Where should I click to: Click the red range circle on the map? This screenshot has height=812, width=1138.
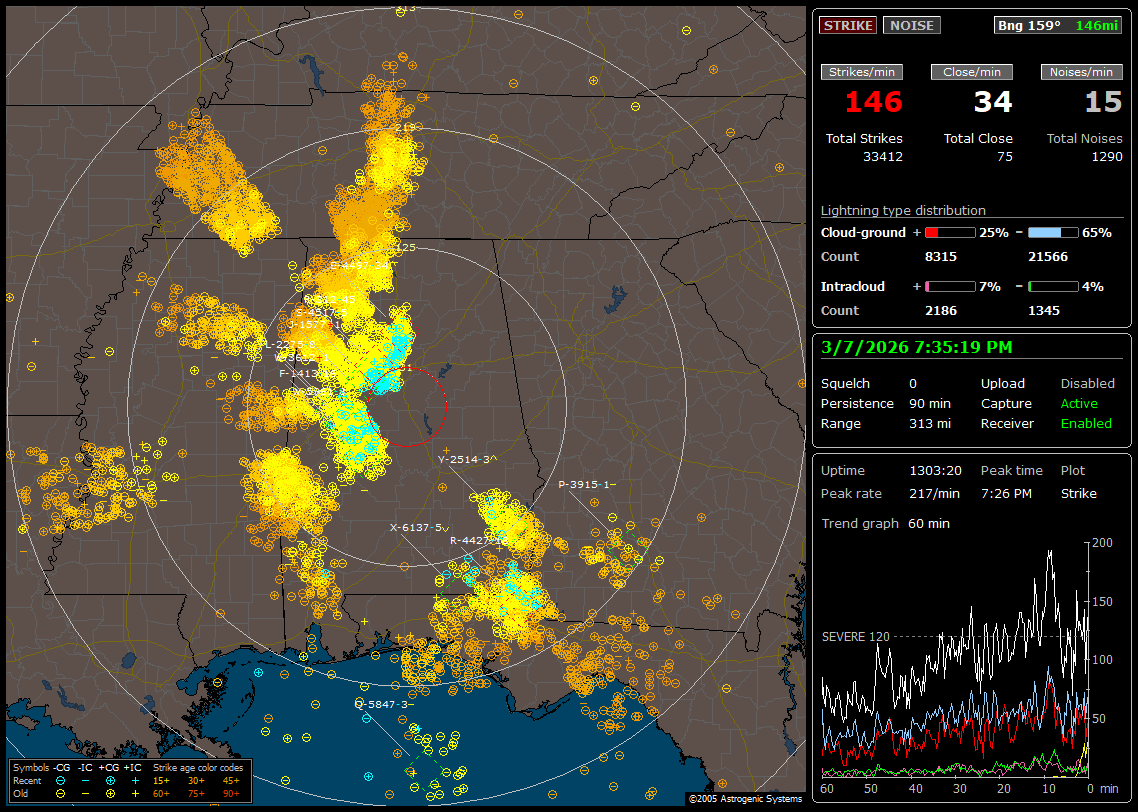tap(445, 405)
